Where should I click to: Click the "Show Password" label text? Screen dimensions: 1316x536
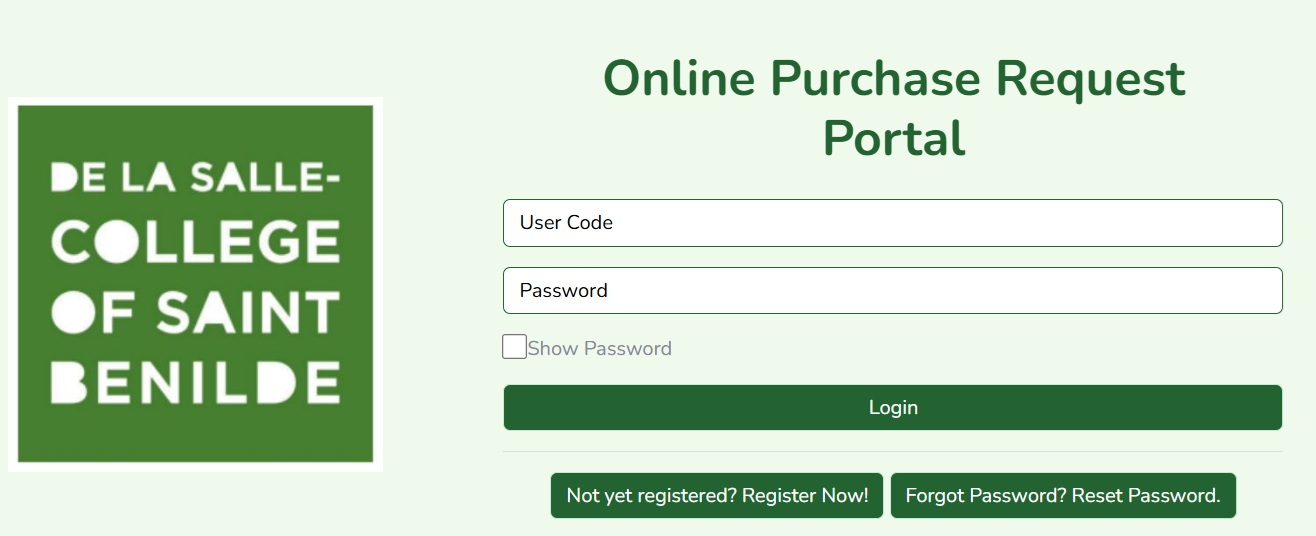tap(599, 349)
